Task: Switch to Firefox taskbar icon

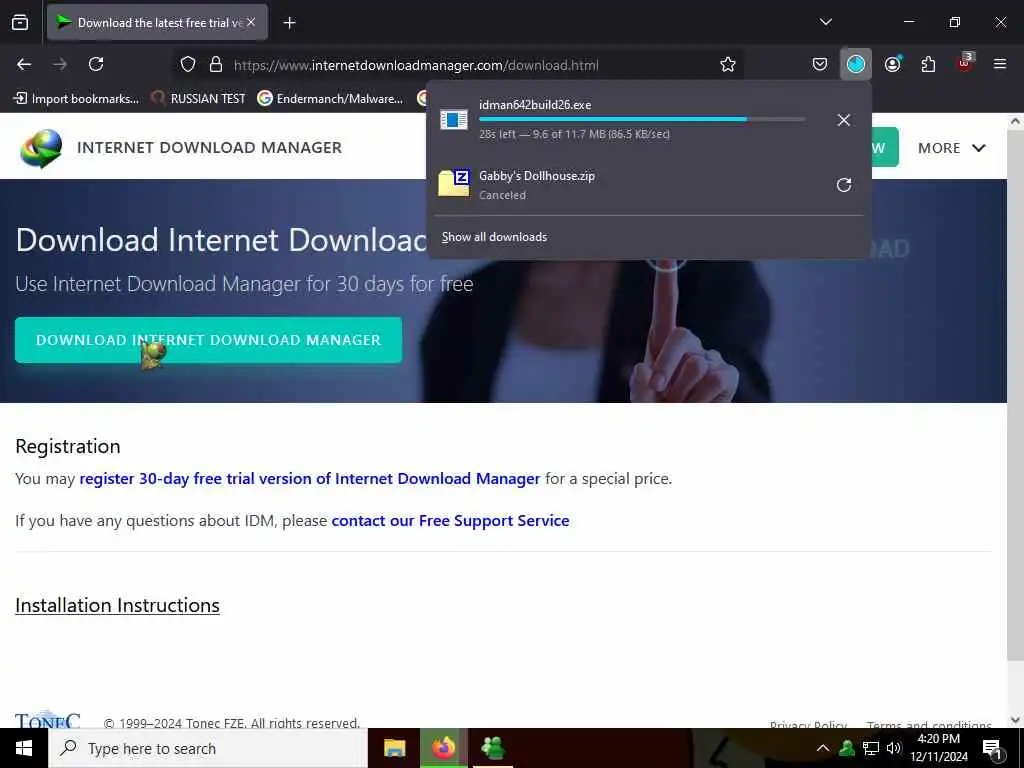Action: point(443,748)
